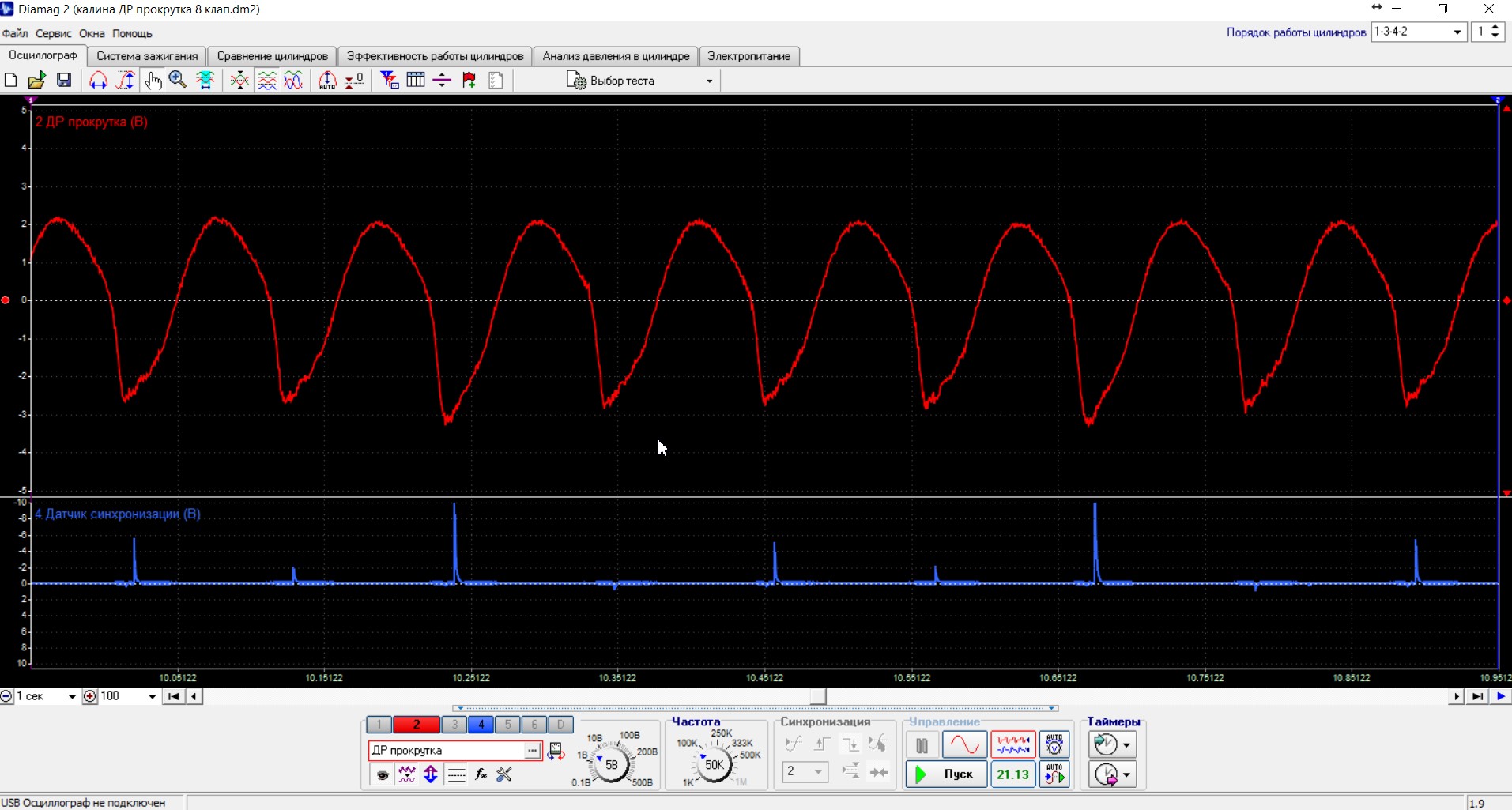This screenshot has height=810, width=1512.
Task: Toggle channel 6 button
Action: click(534, 724)
